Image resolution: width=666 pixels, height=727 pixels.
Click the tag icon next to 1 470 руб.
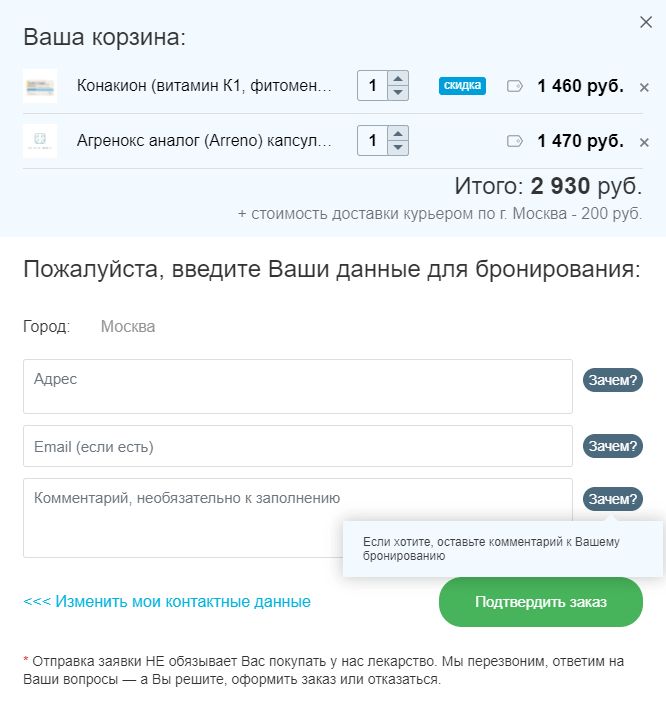[x=515, y=141]
